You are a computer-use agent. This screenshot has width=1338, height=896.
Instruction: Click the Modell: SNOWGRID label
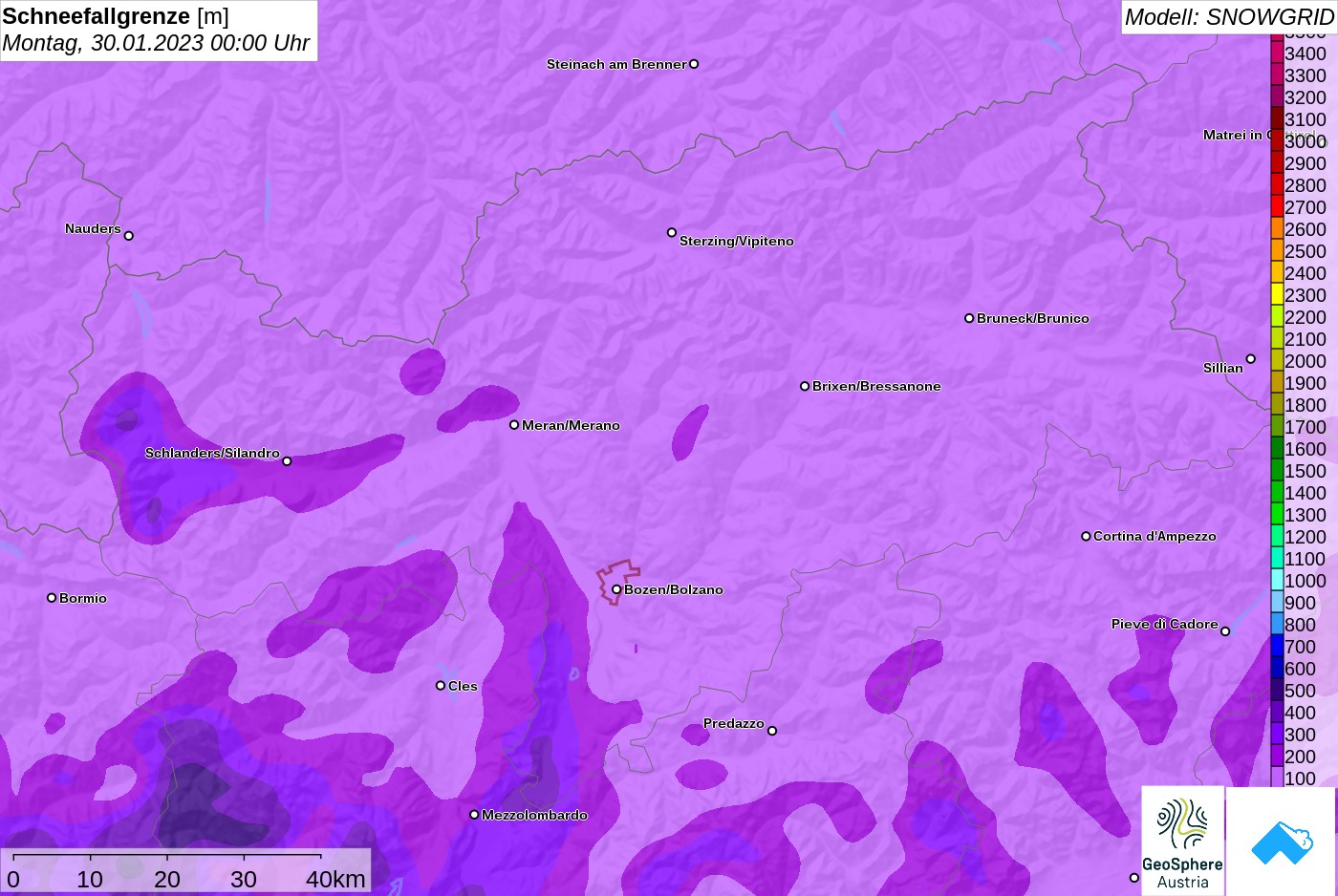click(1229, 17)
